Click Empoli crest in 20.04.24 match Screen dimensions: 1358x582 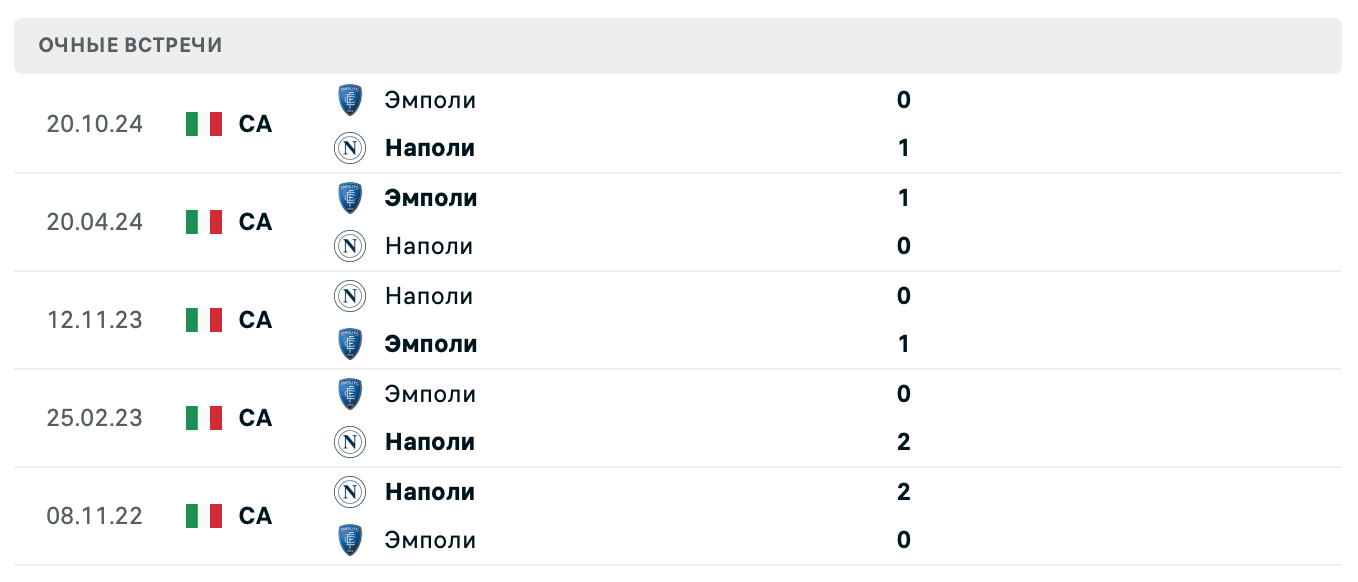349,198
